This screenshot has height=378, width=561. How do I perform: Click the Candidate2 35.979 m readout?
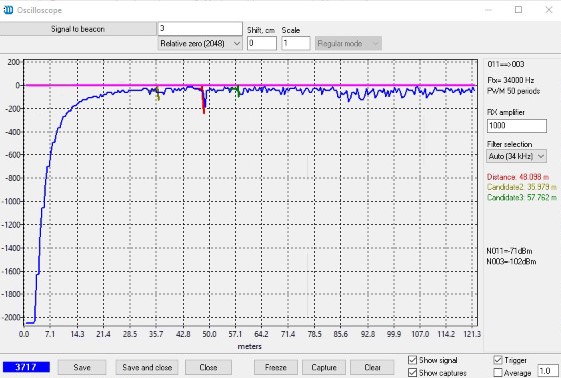522,187
